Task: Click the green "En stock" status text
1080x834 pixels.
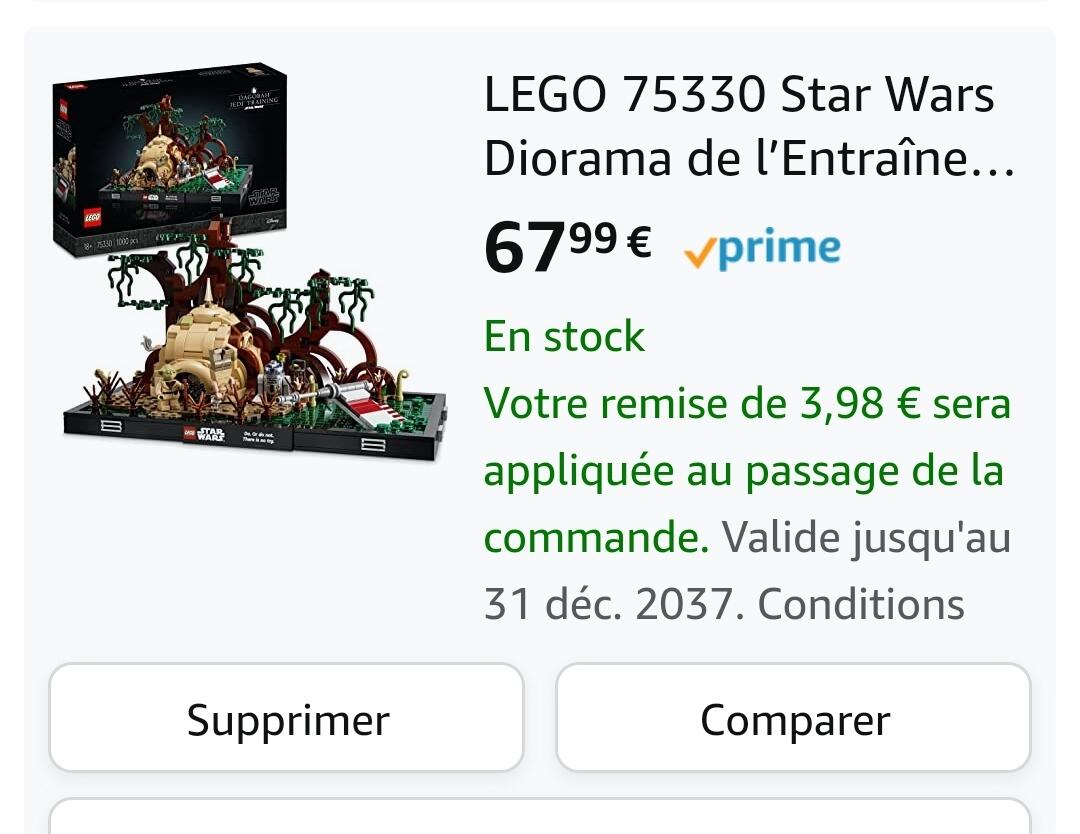Action: point(564,336)
